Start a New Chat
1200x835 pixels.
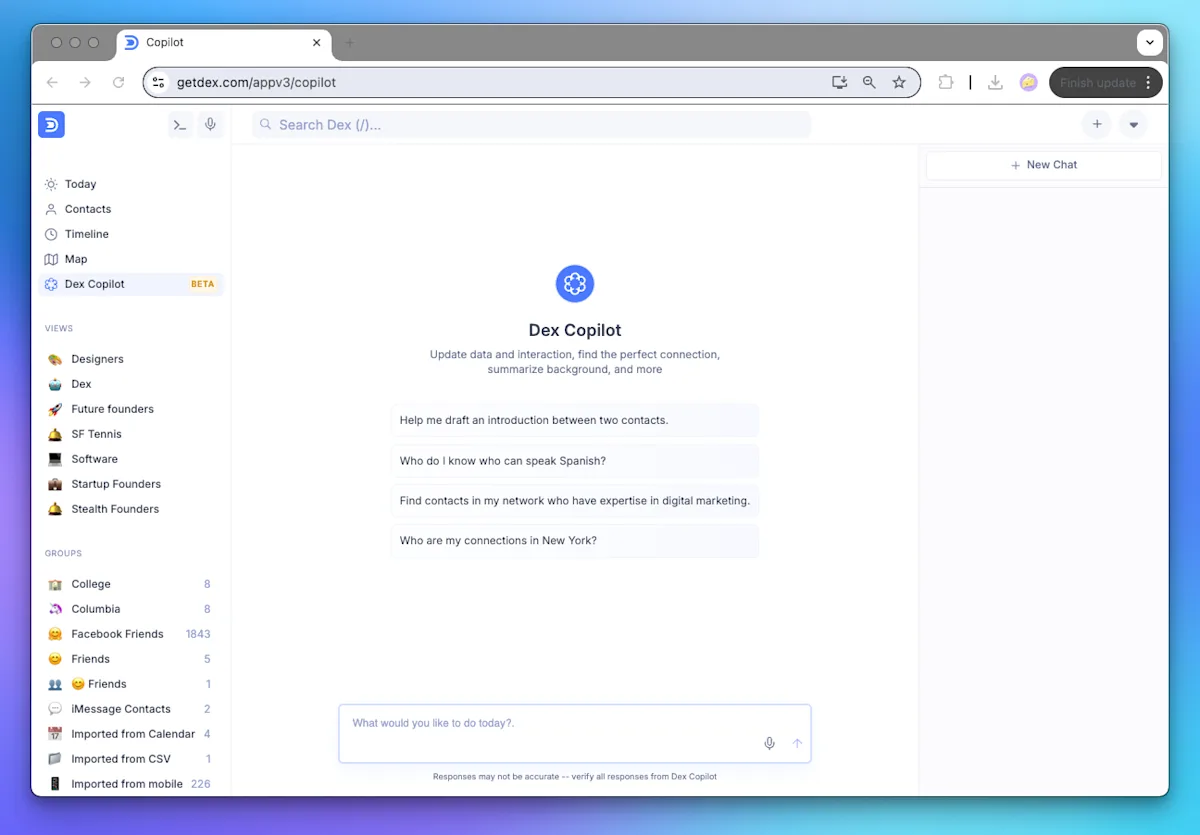[1044, 165]
